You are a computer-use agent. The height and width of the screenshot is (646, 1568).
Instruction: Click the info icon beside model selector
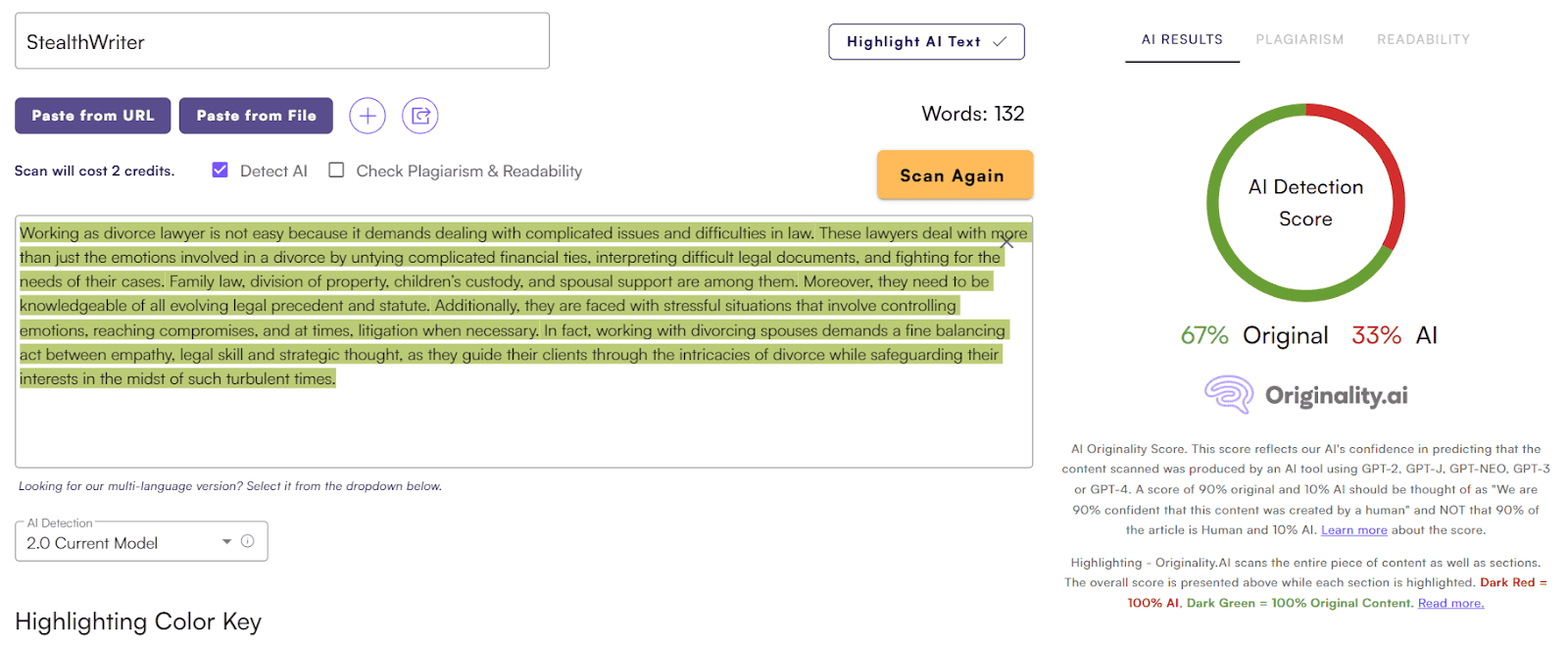pyautogui.click(x=248, y=541)
